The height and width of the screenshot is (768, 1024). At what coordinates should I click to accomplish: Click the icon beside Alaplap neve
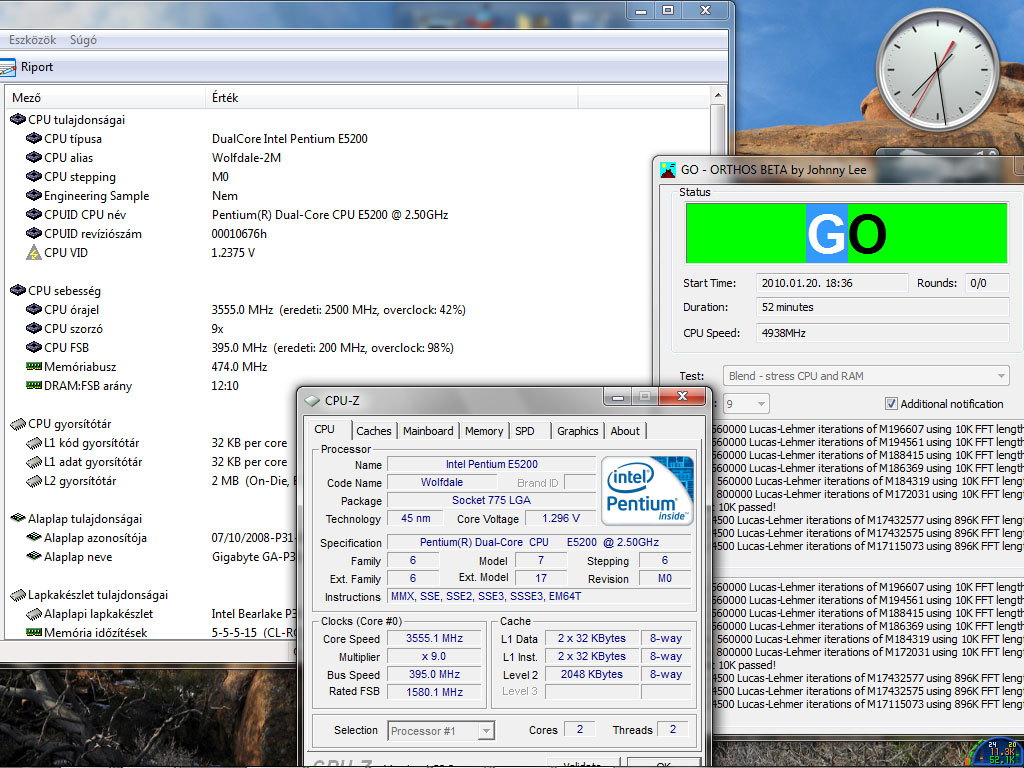[x=34, y=556]
